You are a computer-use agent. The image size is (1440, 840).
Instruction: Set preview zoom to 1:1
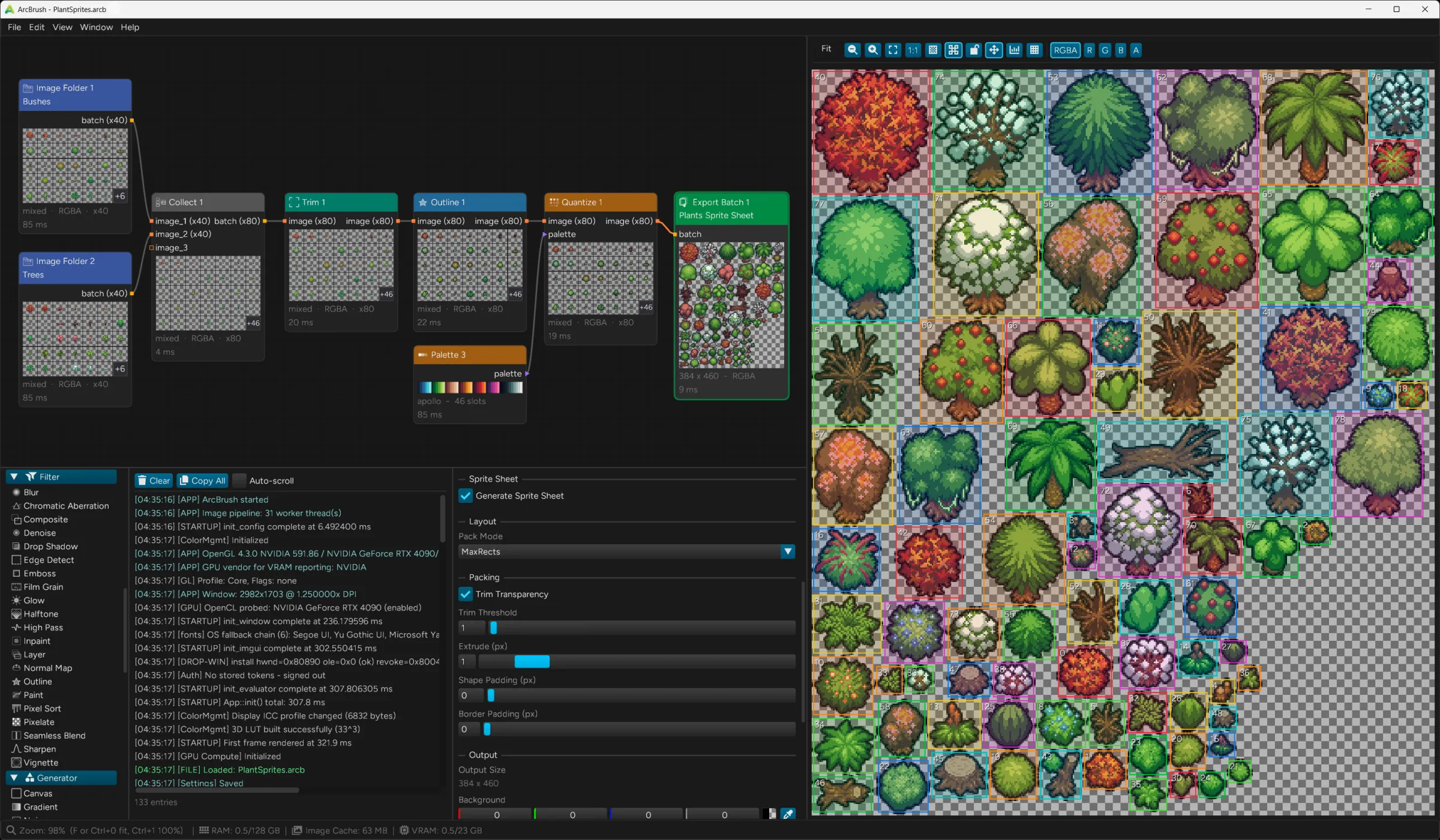tap(913, 50)
